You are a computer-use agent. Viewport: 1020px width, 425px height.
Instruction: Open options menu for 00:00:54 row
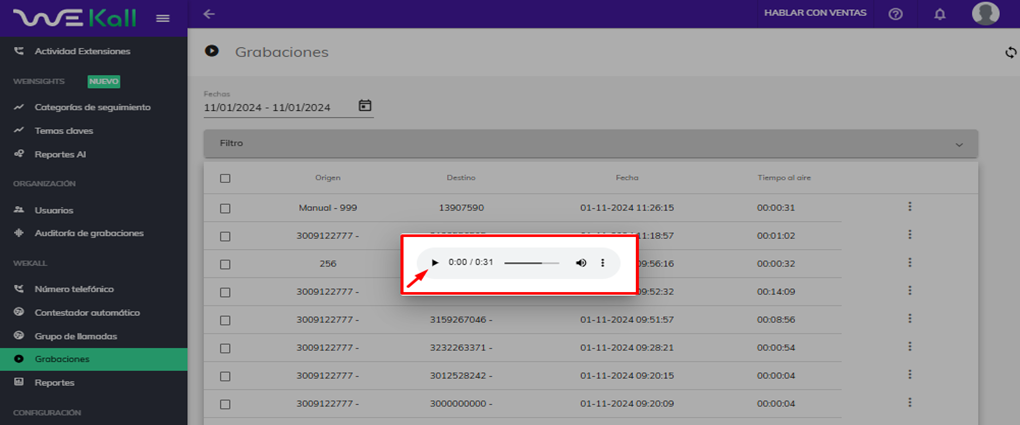coord(909,346)
